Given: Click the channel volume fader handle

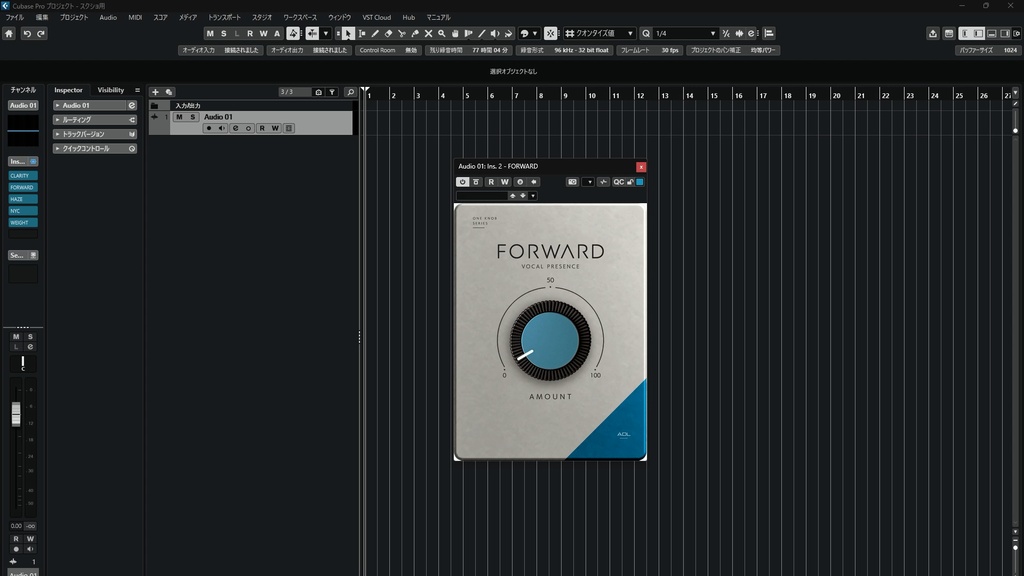Looking at the screenshot, I should click(x=16, y=414).
